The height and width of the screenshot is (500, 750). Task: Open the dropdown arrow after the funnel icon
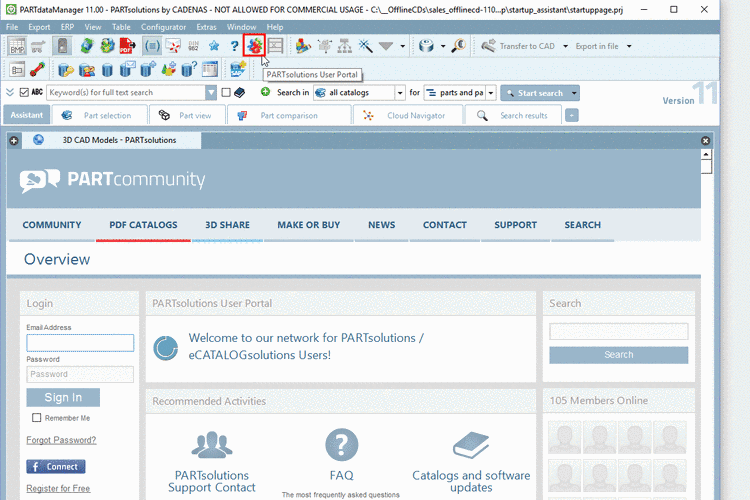click(403, 46)
